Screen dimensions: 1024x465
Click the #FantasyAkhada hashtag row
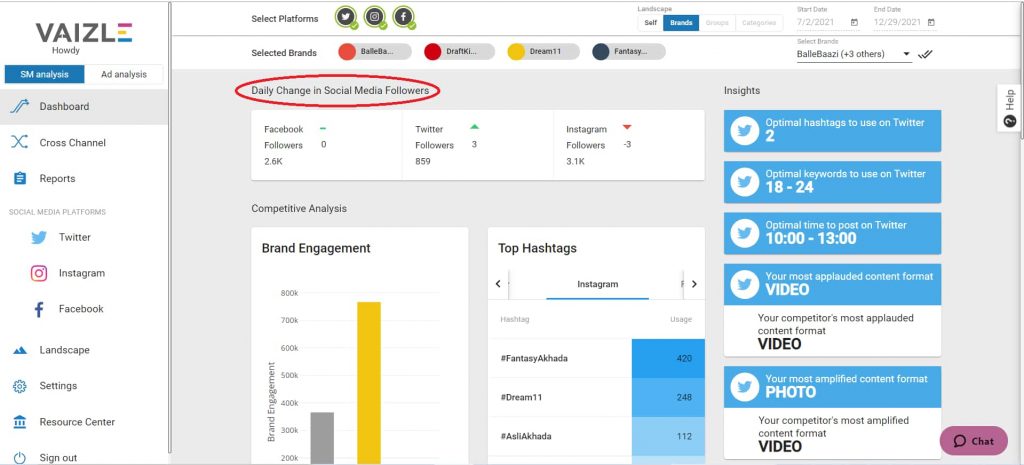pyautogui.click(x=596, y=359)
